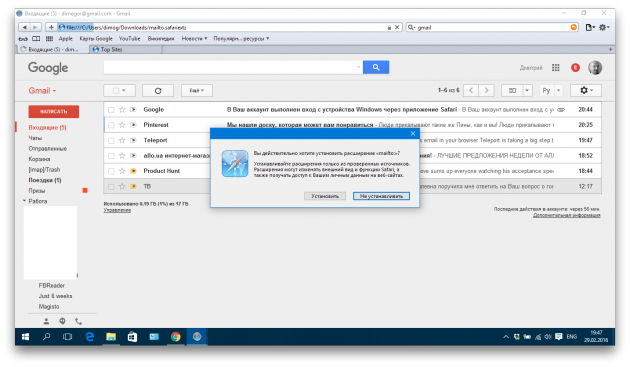Screen dimensions: 630x367
Task: Tick the ТВ email checkbox
Action: click(111, 187)
